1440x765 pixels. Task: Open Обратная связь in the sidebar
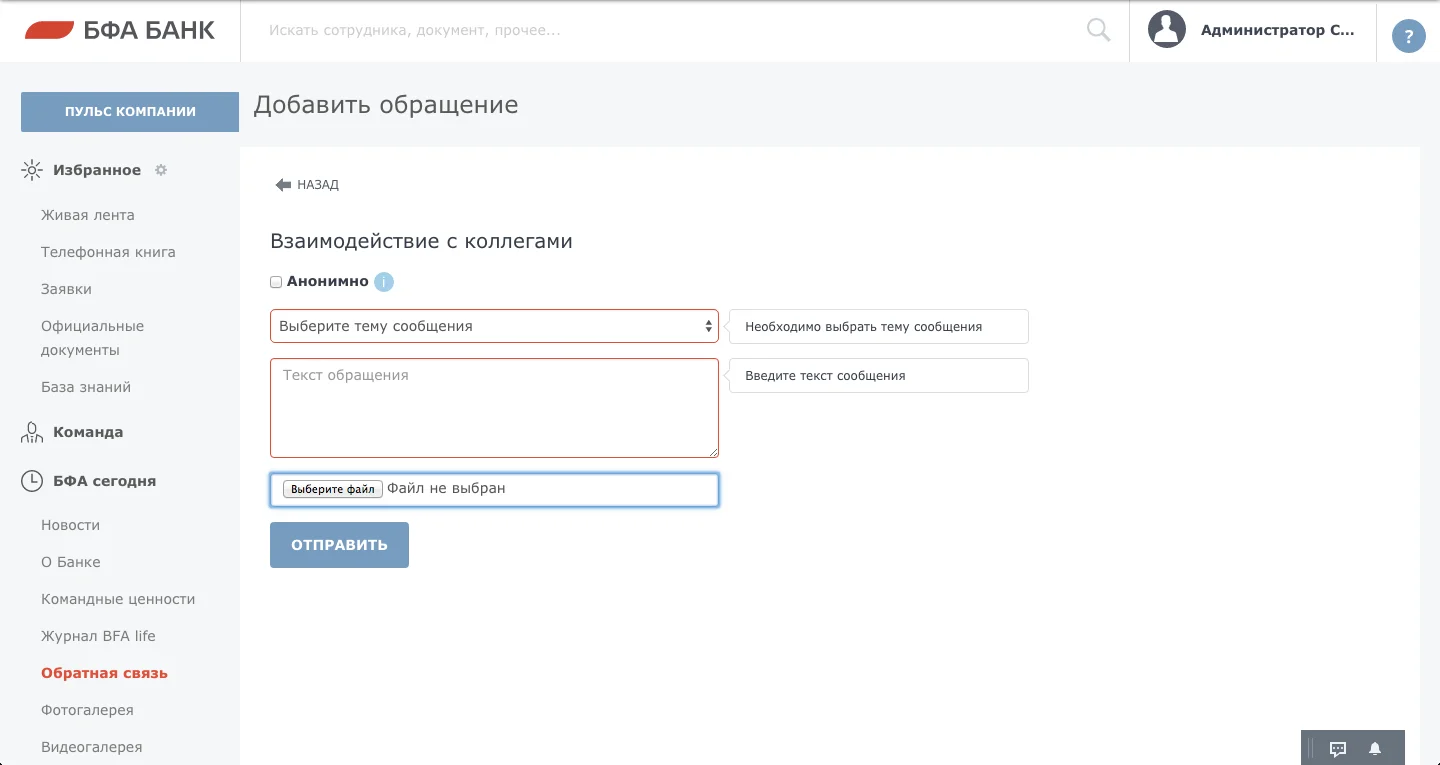coord(104,673)
